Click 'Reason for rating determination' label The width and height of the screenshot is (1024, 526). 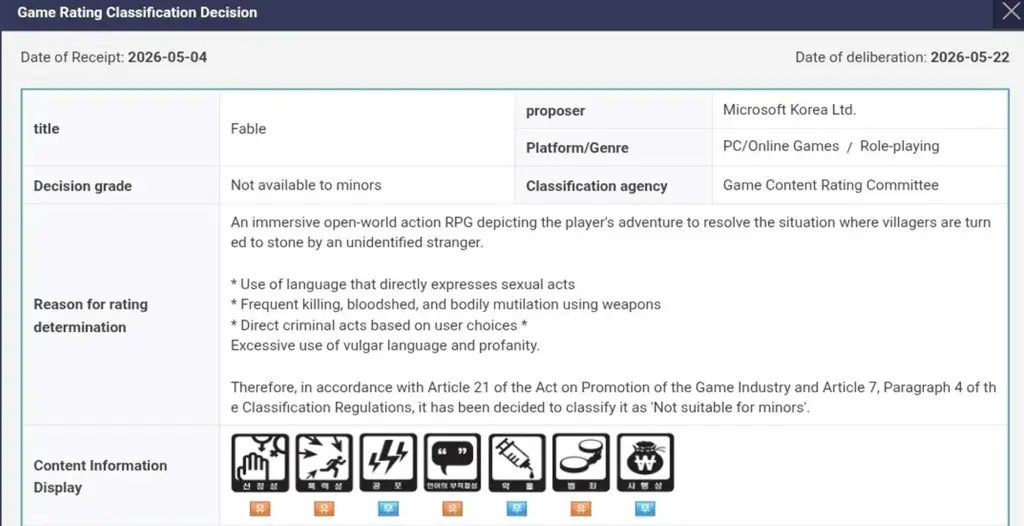point(91,316)
